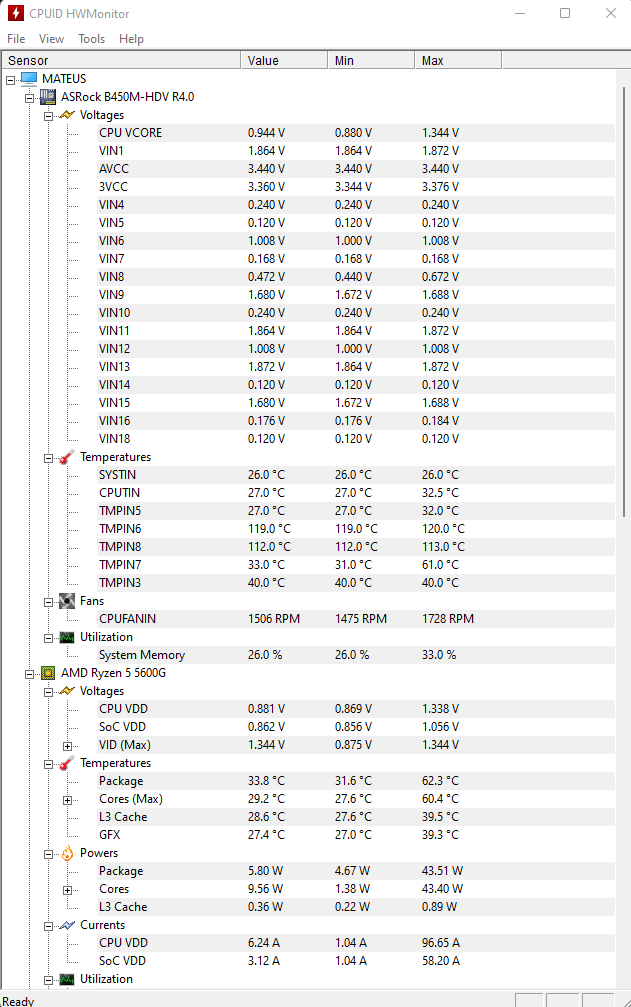Click the 96.65 A max current value

pyautogui.click(x=441, y=943)
